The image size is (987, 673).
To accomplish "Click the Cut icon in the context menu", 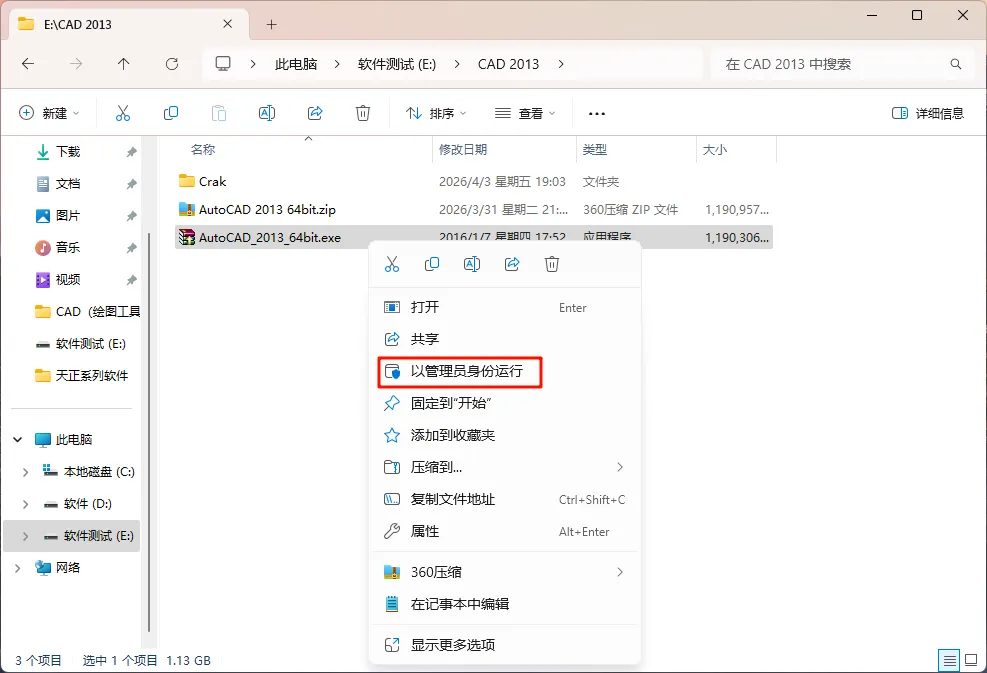I will [x=392, y=264].
